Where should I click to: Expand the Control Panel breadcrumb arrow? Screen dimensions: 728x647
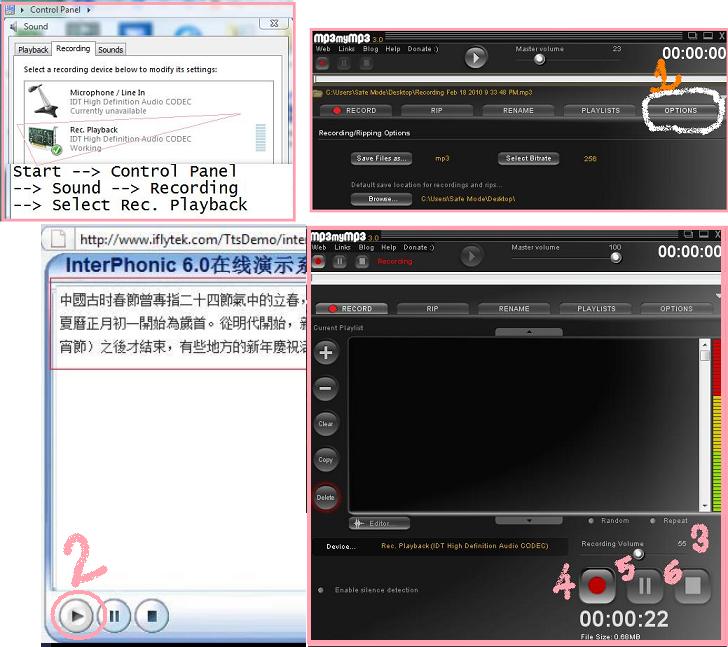pyautogui.click(x=89, y=10)
